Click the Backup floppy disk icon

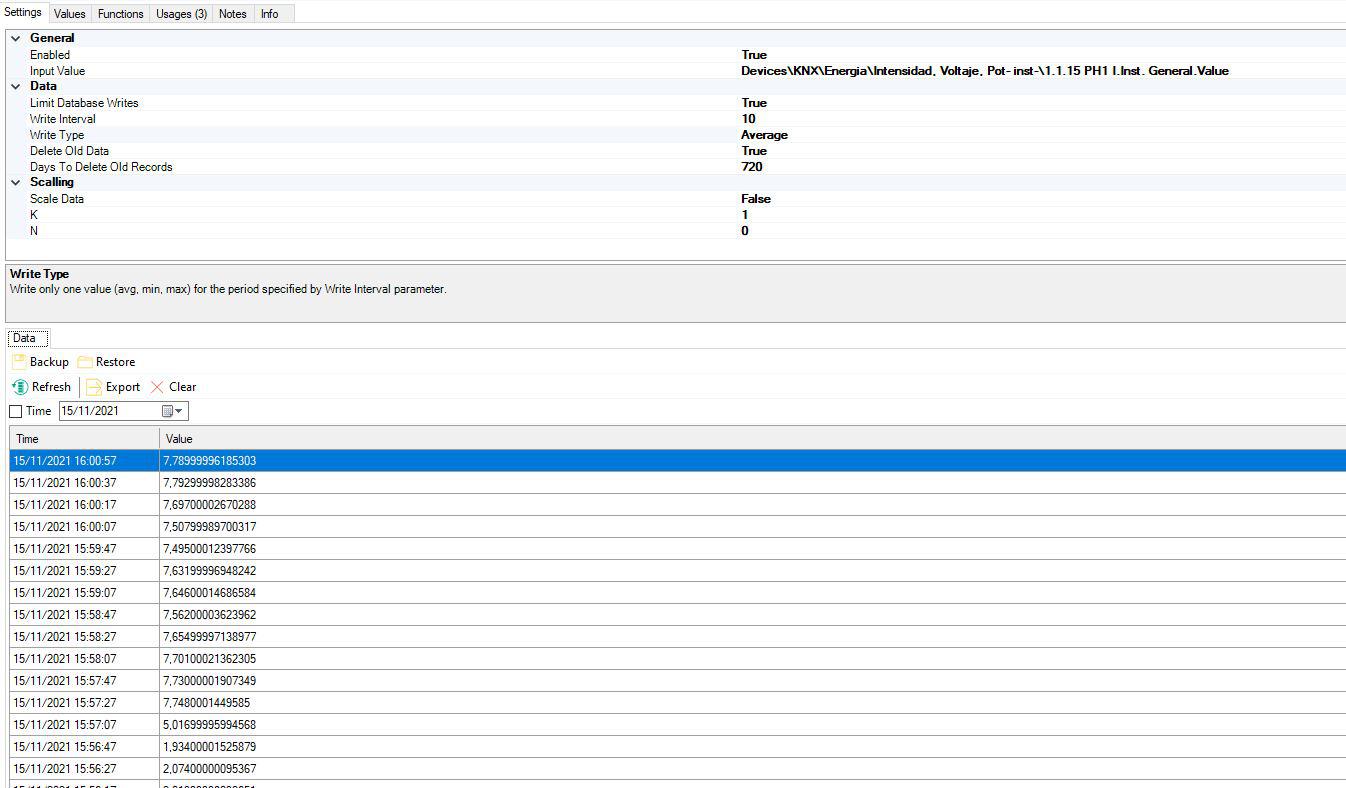coord(19,362)
